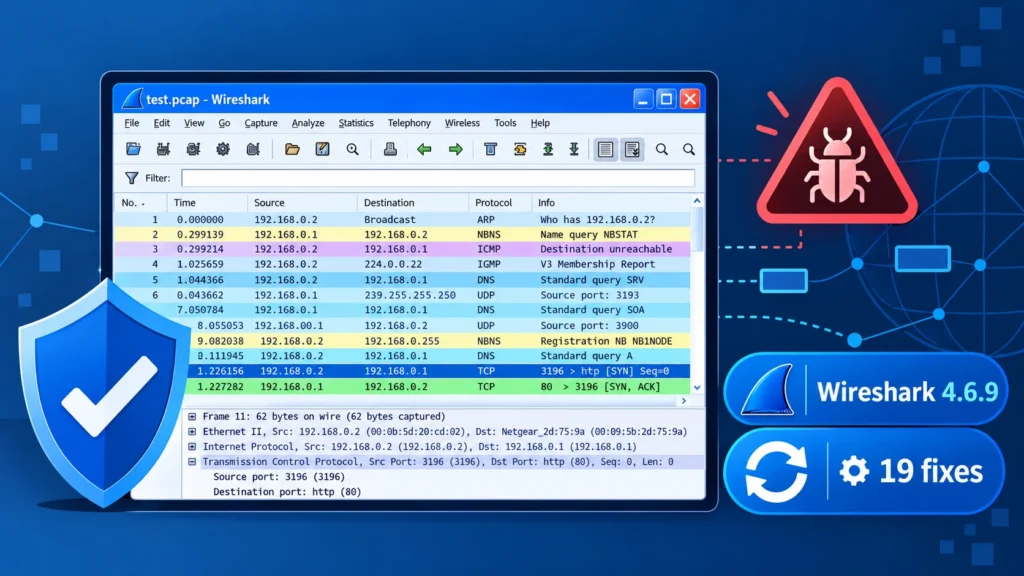Click the yellow folder open-file toolbar icon
Screen dimensions: 1024x576
292,149
